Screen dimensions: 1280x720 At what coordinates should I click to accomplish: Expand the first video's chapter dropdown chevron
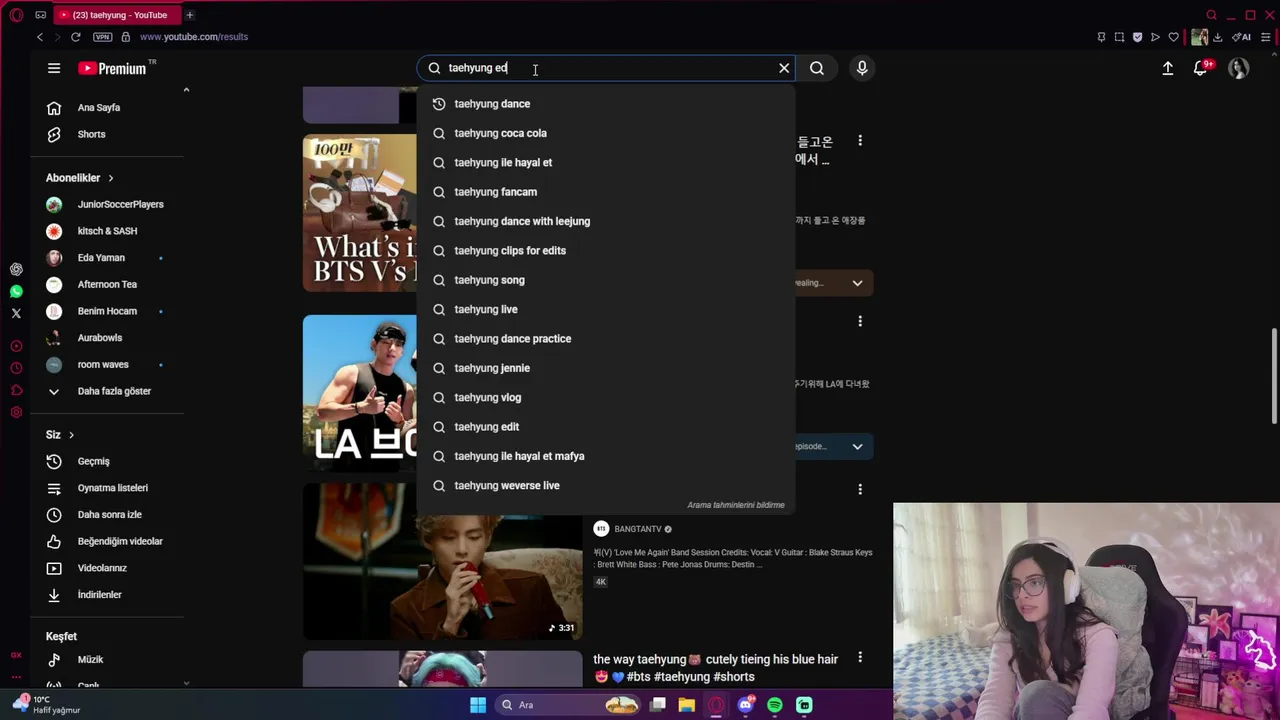(x=857, y=283)
